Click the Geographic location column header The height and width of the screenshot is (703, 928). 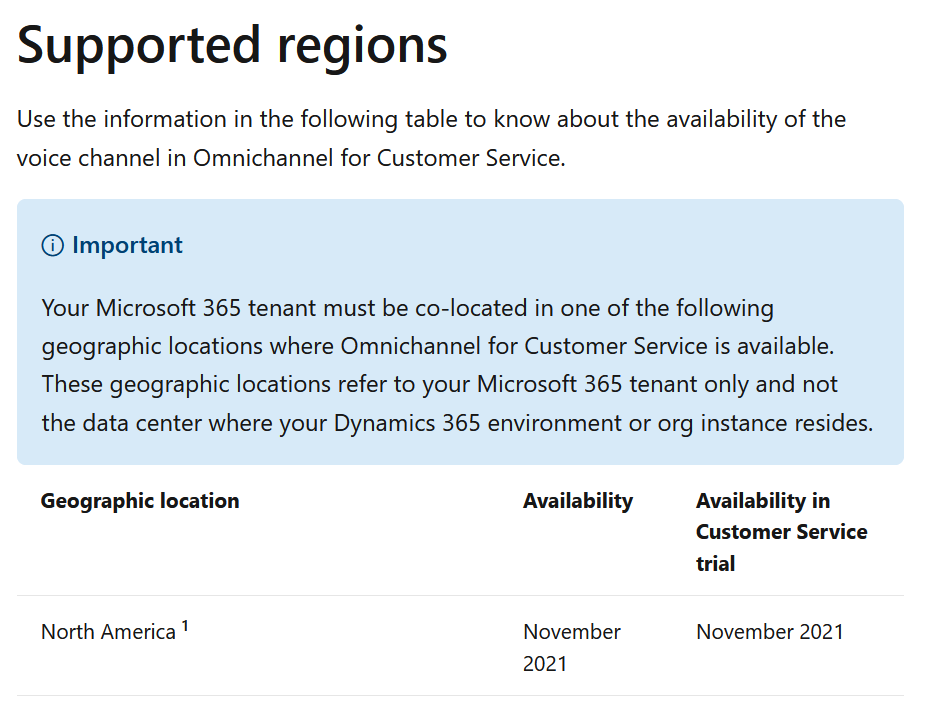(140, 501)
